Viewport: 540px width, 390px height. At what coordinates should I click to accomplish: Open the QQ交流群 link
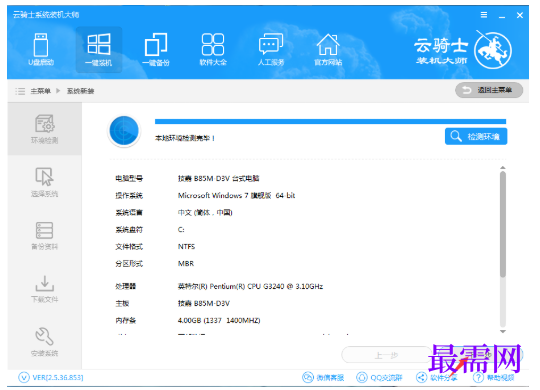379,378
